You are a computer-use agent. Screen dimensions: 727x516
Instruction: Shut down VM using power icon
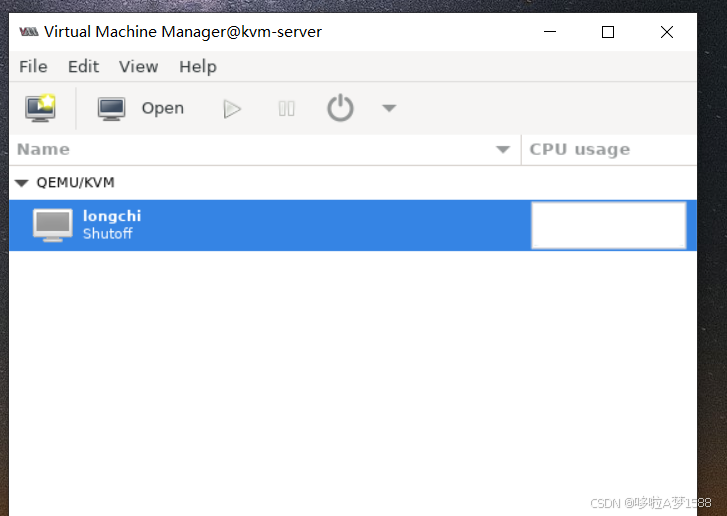(340, 108)
